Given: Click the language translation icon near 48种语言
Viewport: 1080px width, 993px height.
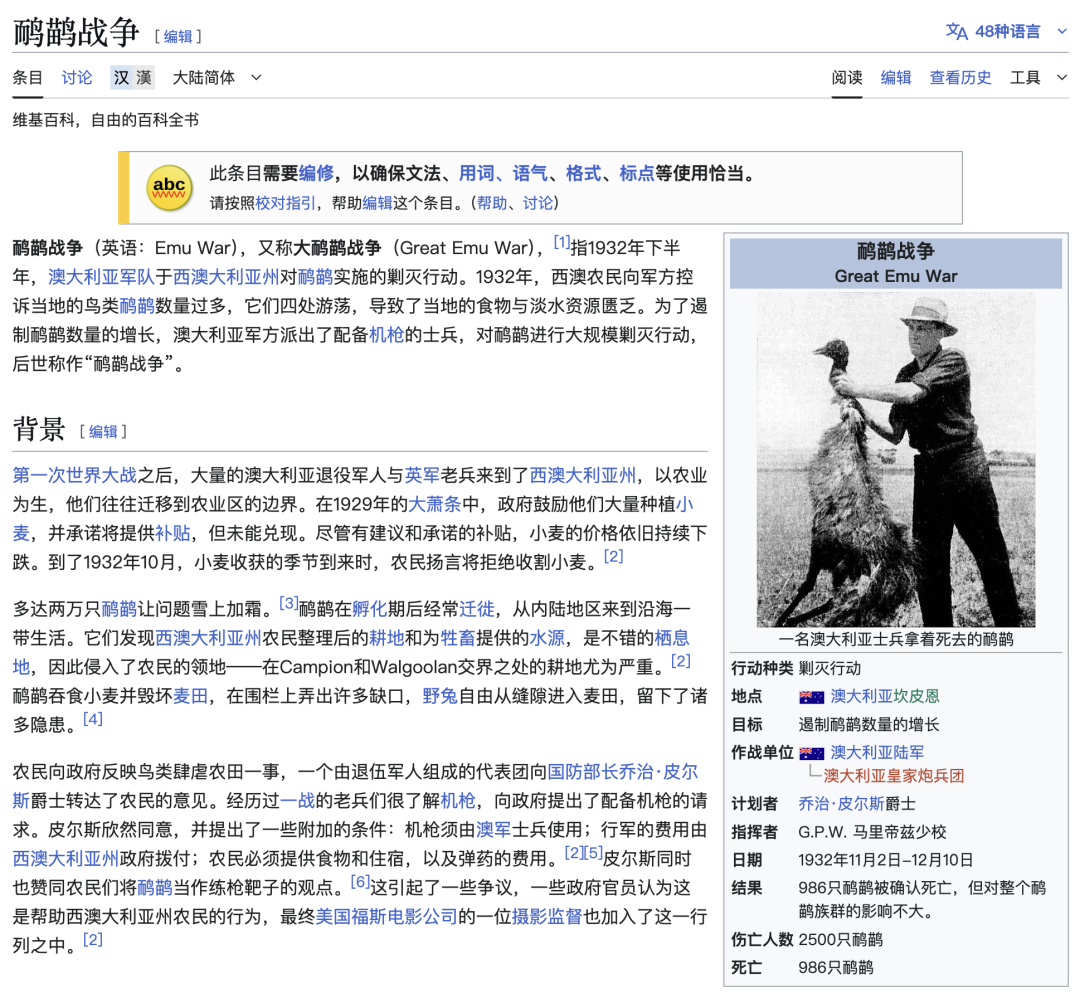Looking at the screenshot, I should click(x=957, y=31).
